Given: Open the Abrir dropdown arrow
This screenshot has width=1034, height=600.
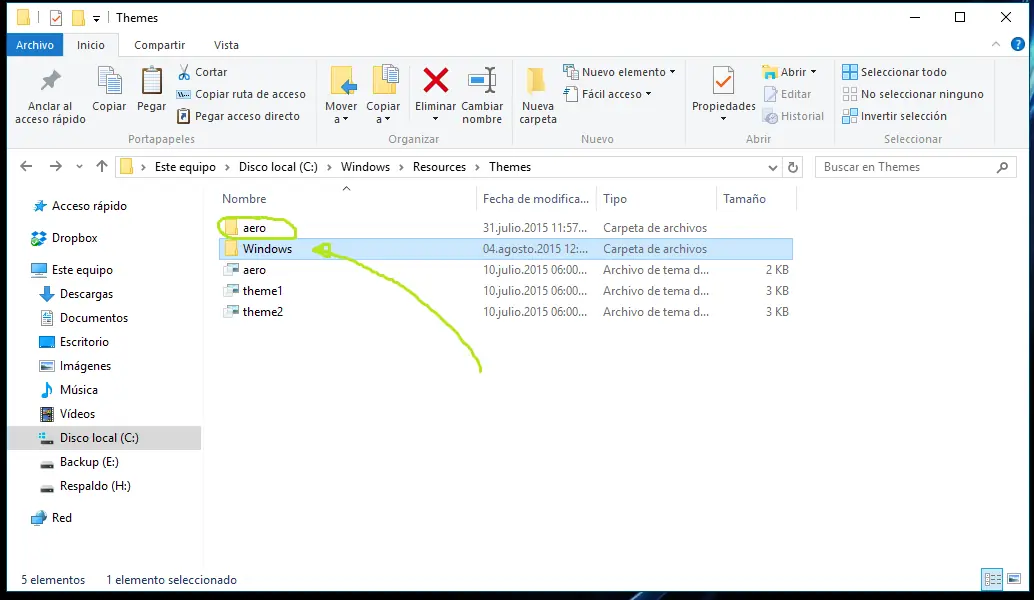Looking at the screenshot, I should [x=814, y=72].
